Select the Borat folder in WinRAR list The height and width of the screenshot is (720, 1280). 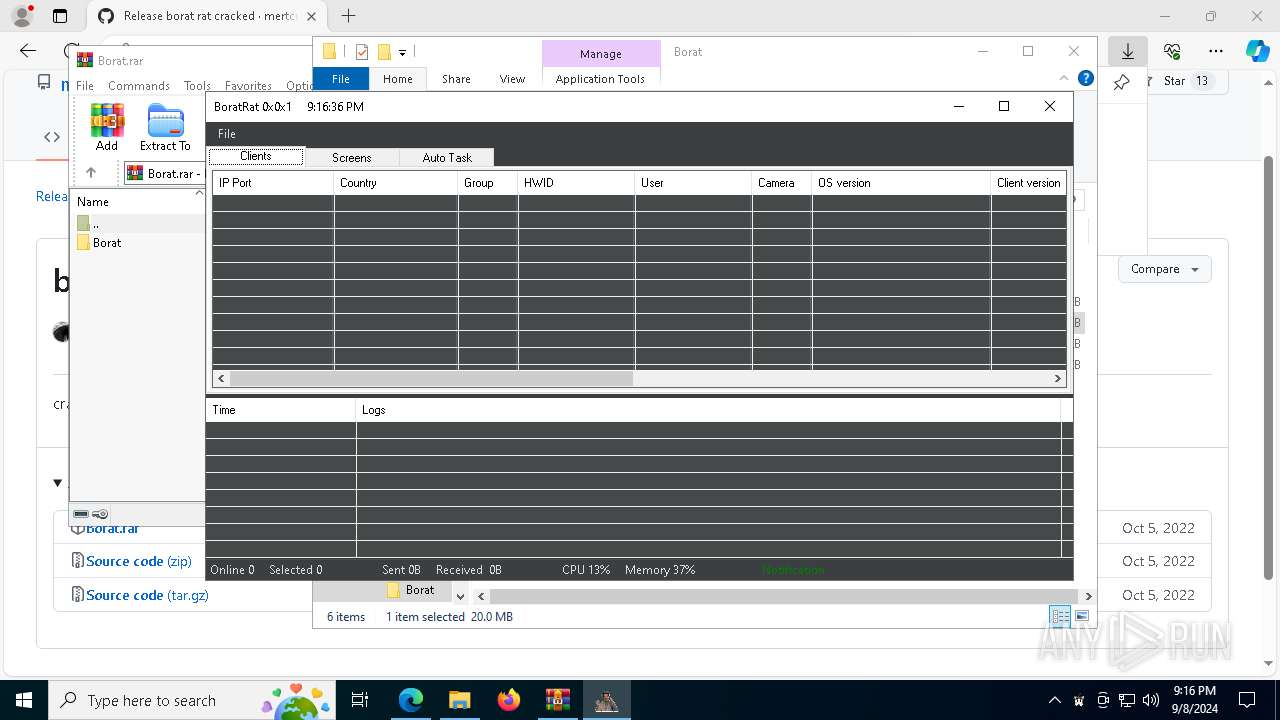point(107,243)
